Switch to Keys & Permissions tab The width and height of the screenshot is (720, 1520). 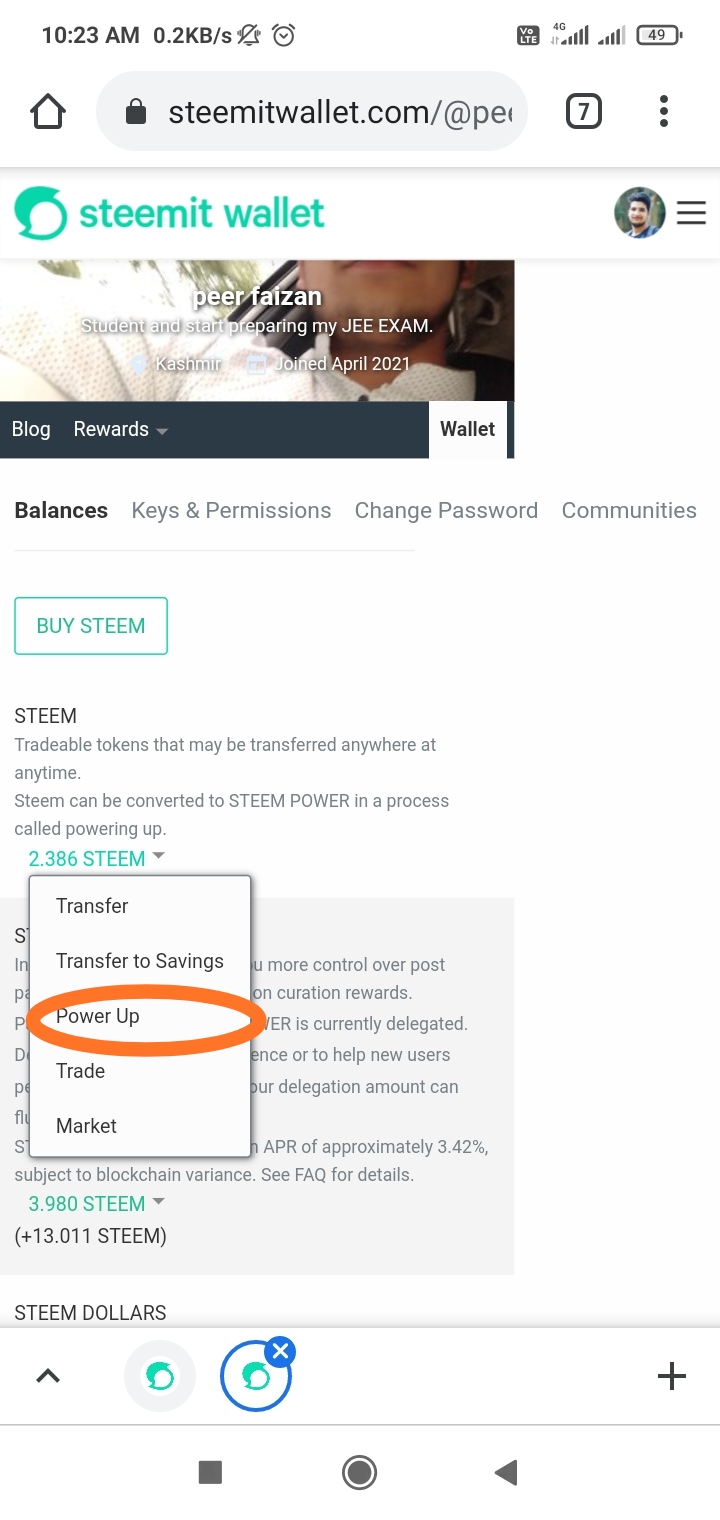point(231,511)
